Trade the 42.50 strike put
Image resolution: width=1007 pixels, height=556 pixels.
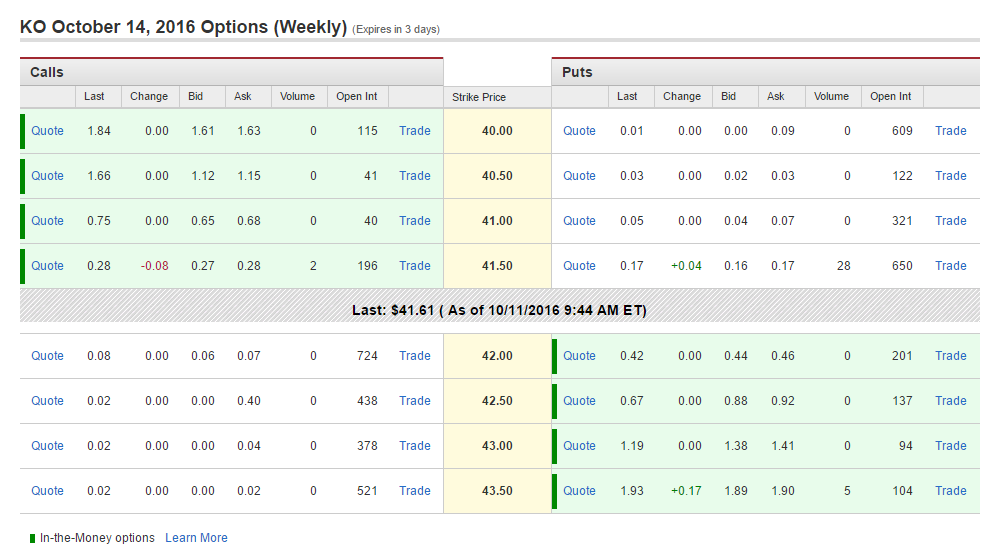pos(950,401)
